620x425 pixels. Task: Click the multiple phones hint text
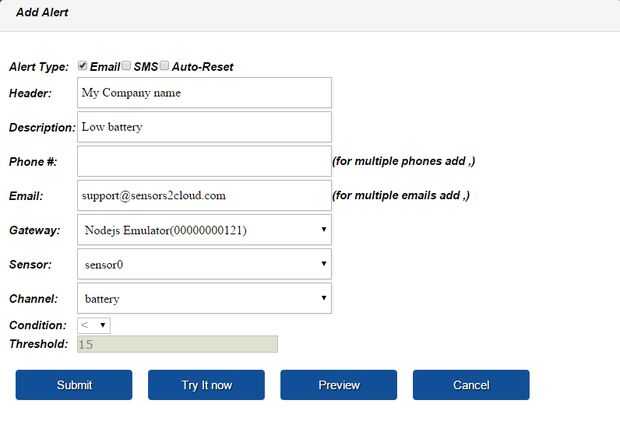pos(403,161)
